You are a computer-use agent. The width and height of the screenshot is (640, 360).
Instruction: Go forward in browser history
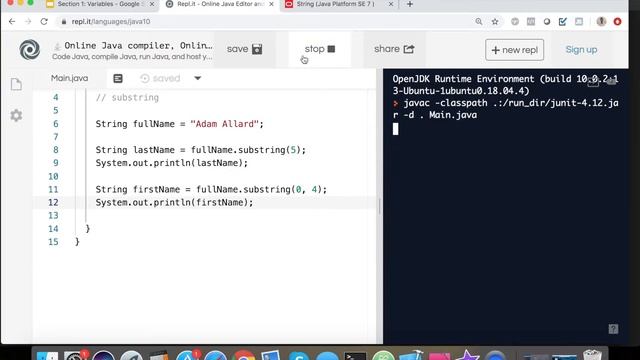[28, 22]
